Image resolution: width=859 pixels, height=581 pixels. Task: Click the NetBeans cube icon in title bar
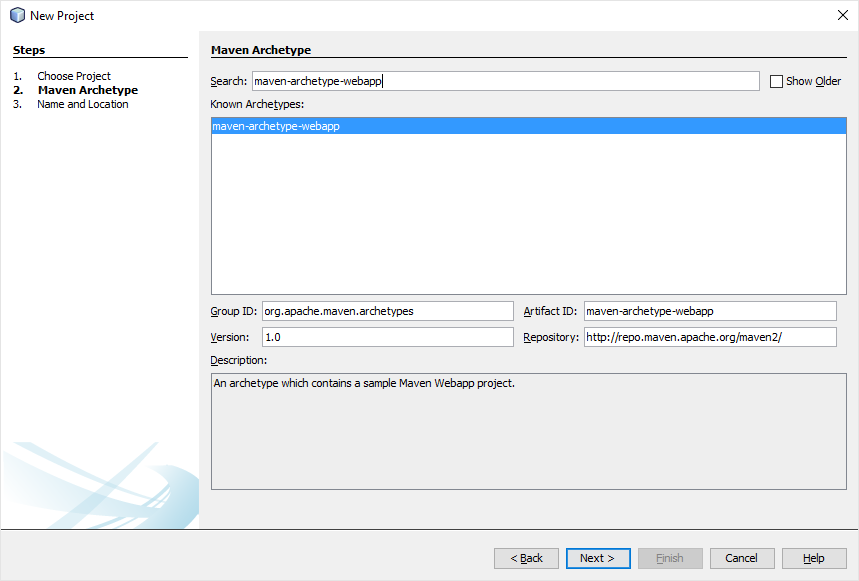[x=18, y=15]
